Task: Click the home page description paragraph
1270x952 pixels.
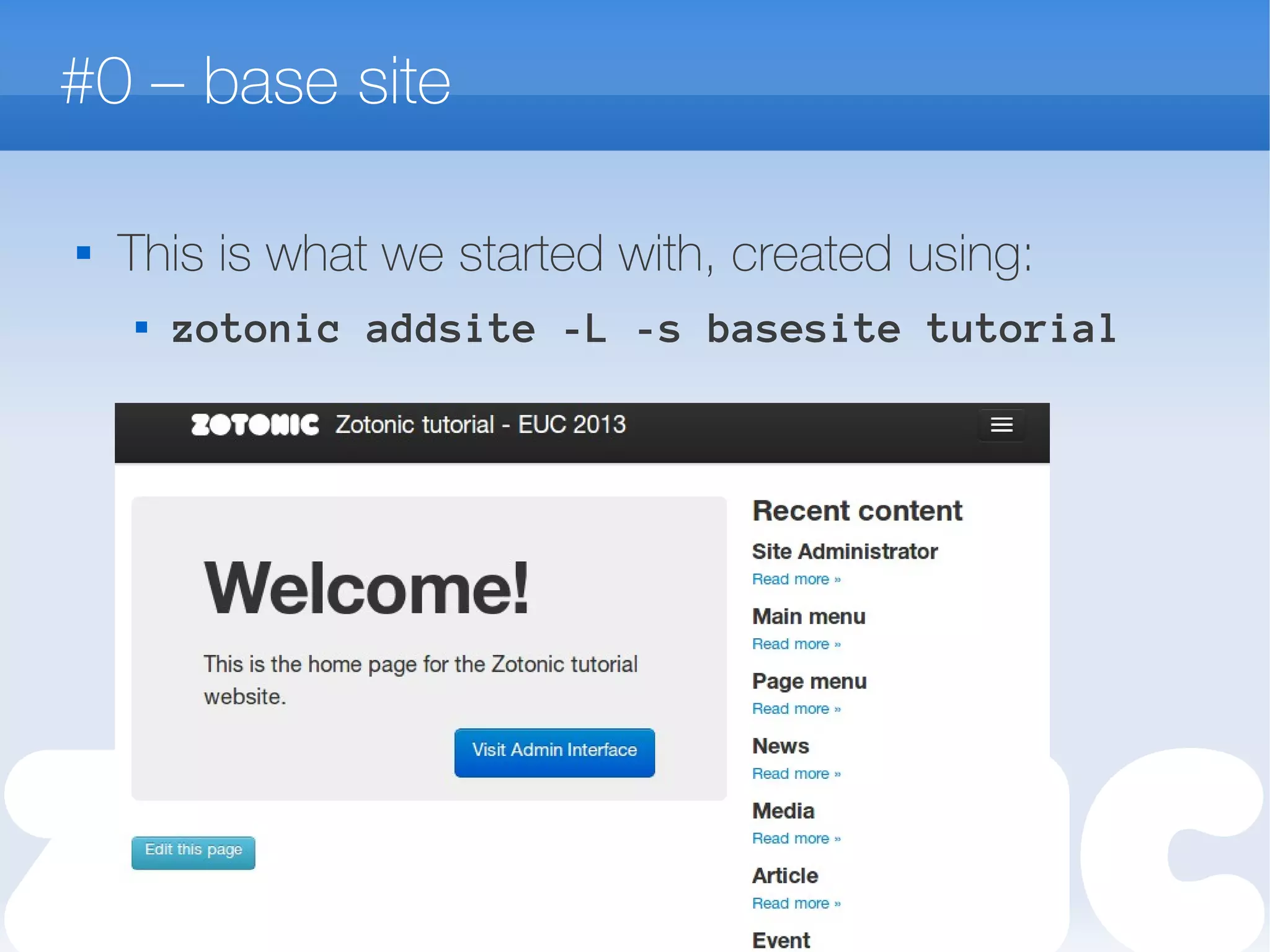Action: click(420, 680)
